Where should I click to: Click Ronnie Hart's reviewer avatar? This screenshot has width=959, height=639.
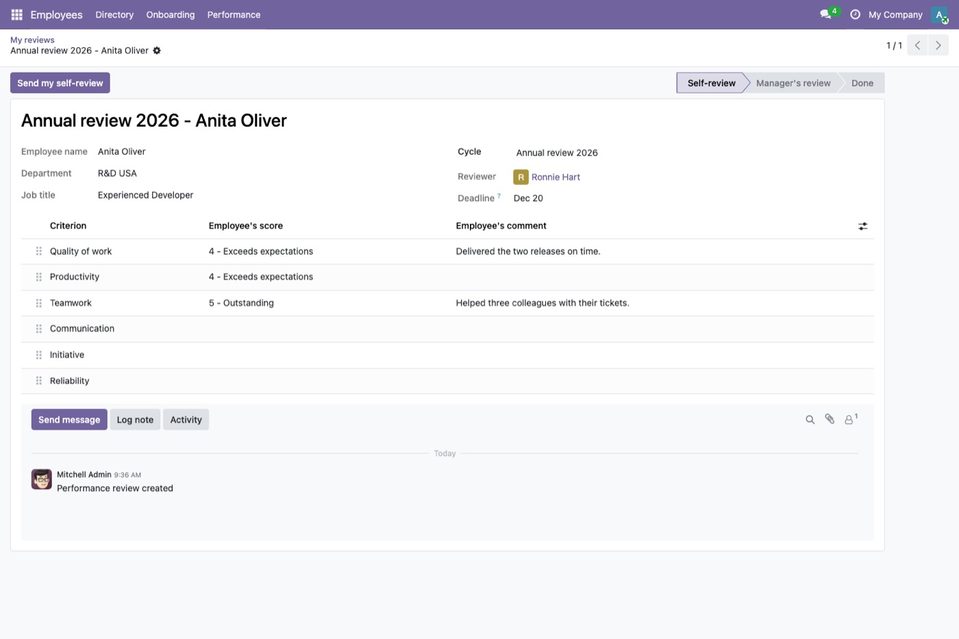pyautogui.click(x=520, y=177)
